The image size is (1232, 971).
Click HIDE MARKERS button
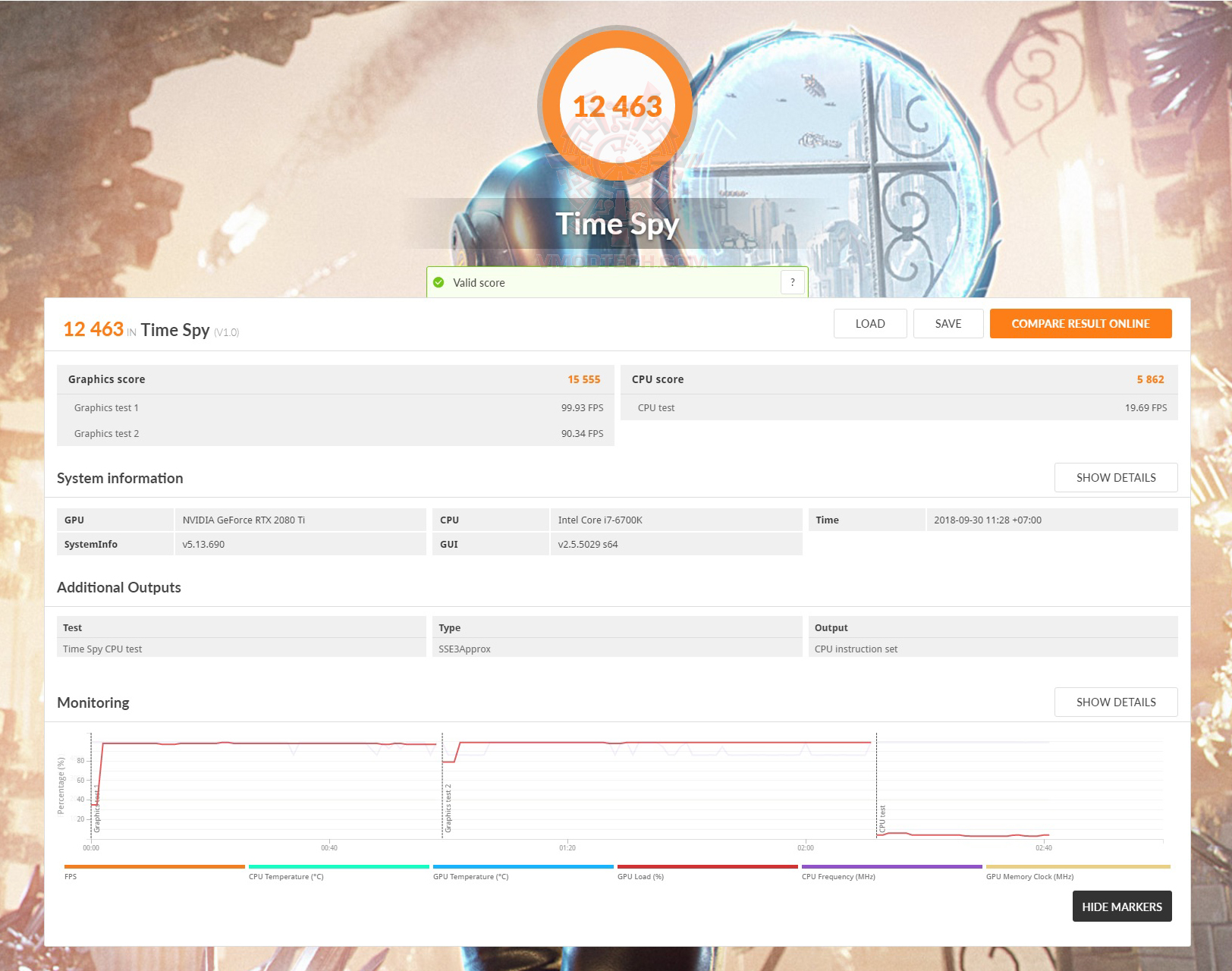click(1122, 907)
